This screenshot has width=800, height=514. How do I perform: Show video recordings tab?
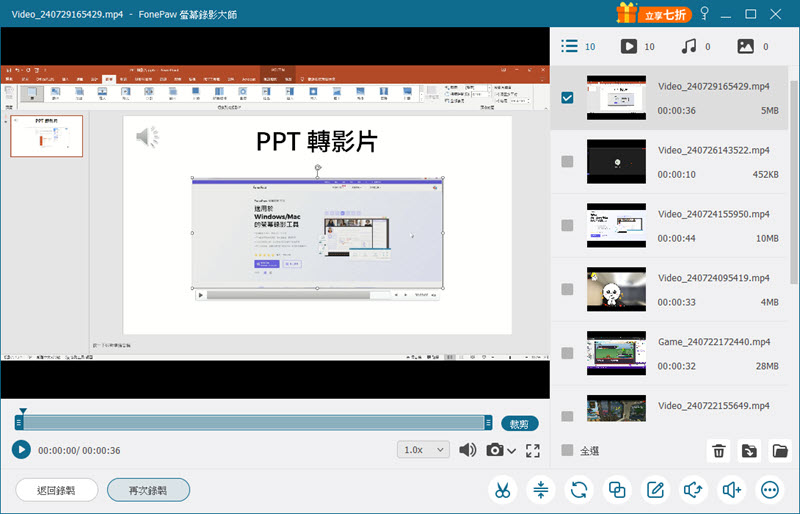coord(637,46)
